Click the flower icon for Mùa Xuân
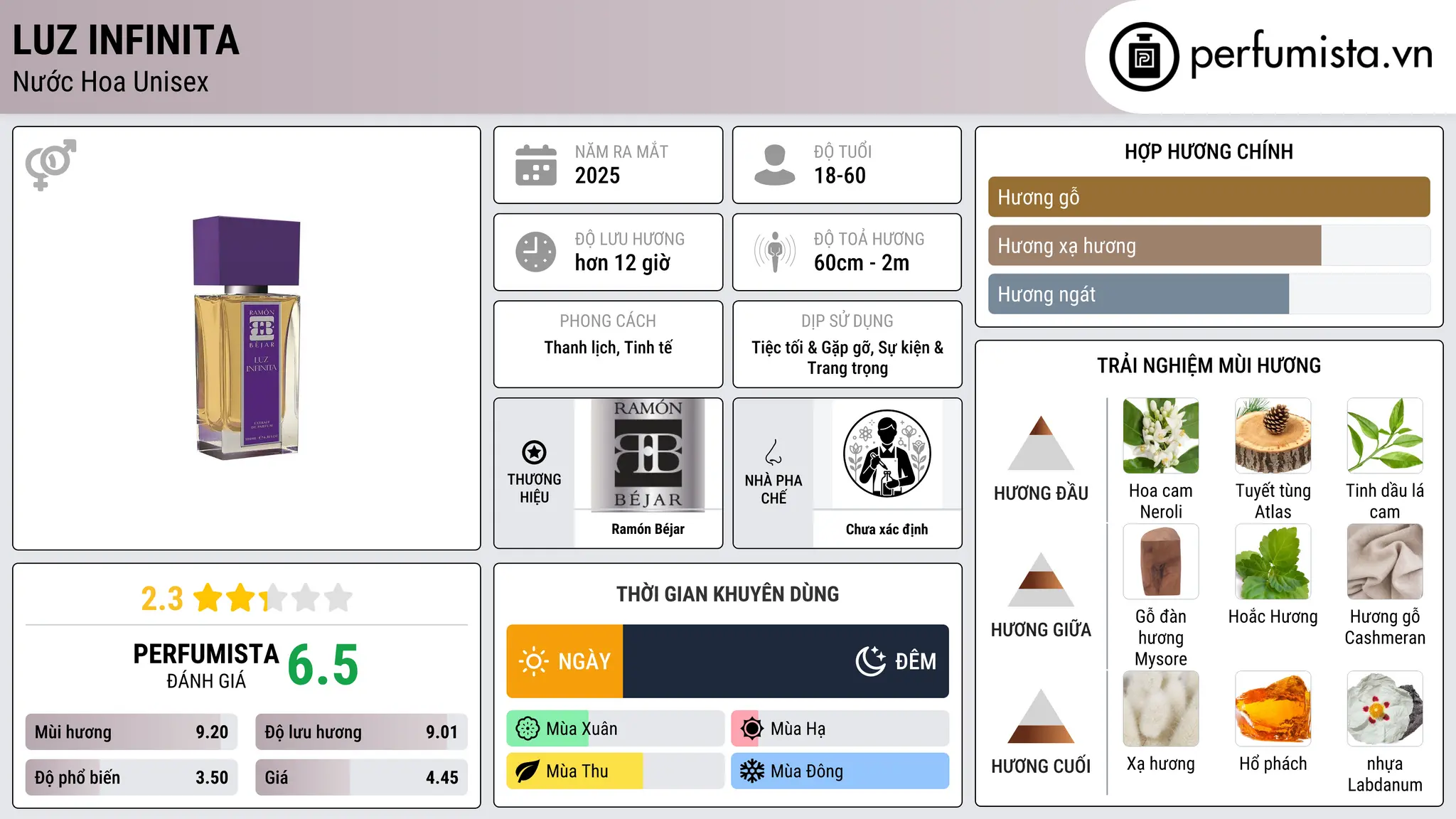This screenshot has width=1456, height=819. [x=528, y=729]
